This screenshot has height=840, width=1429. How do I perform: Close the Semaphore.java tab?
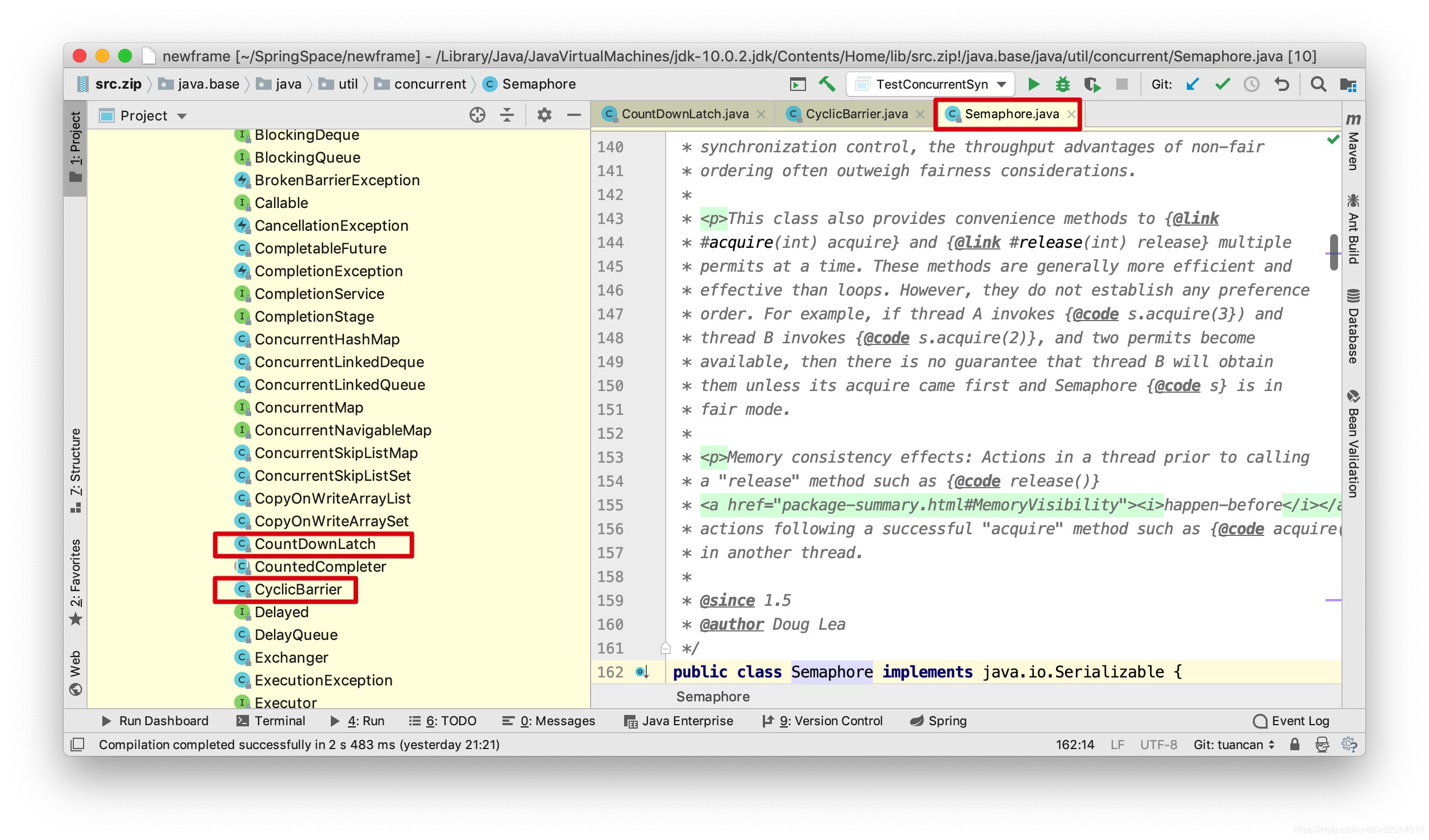(1071, 114)
